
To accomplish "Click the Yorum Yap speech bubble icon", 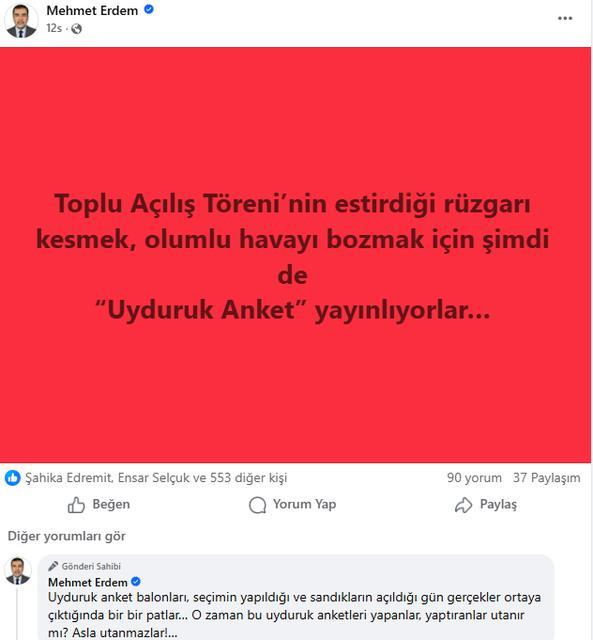I will 258,505.
